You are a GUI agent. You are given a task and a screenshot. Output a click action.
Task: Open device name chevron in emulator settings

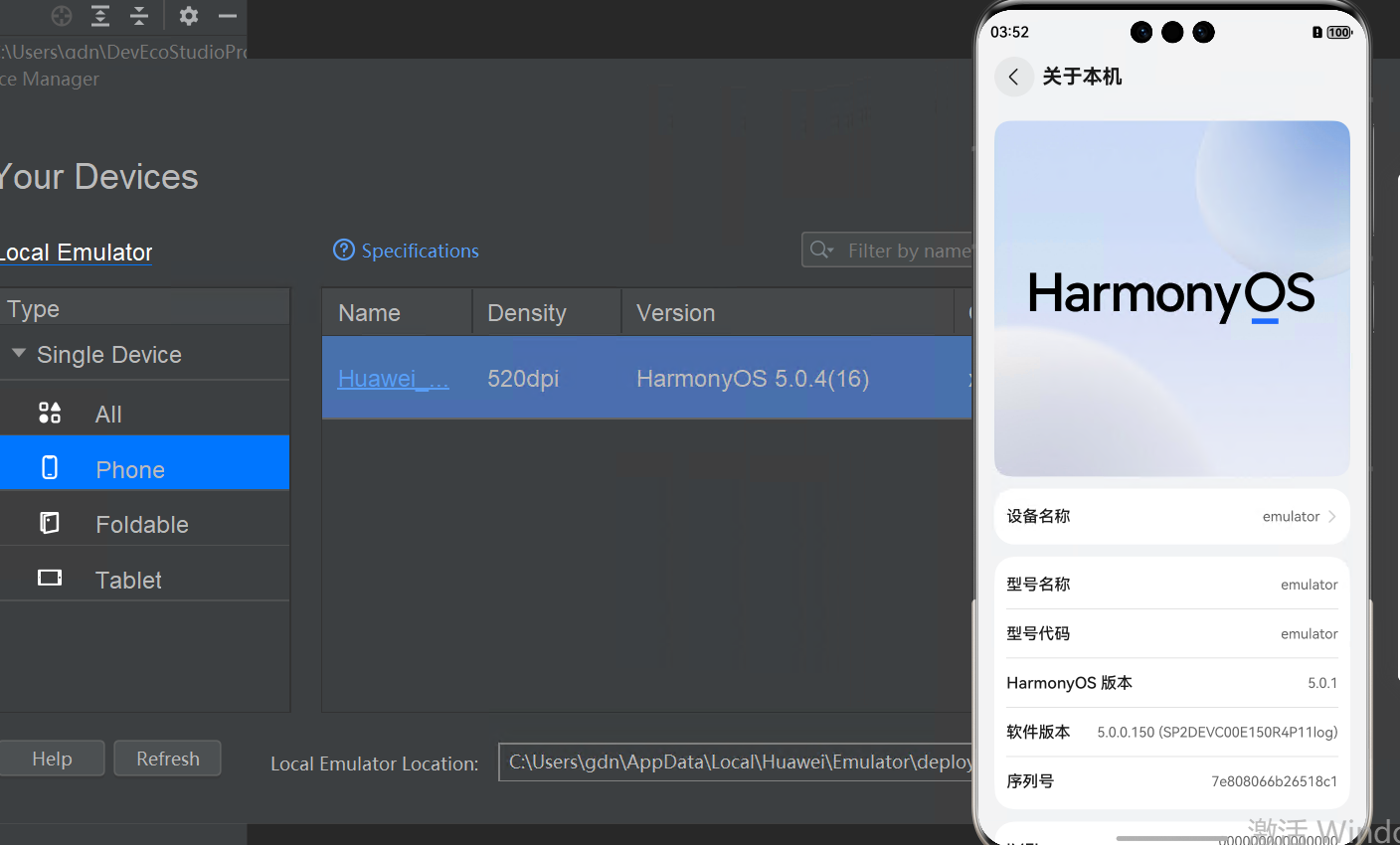[x=1332, y=516]
